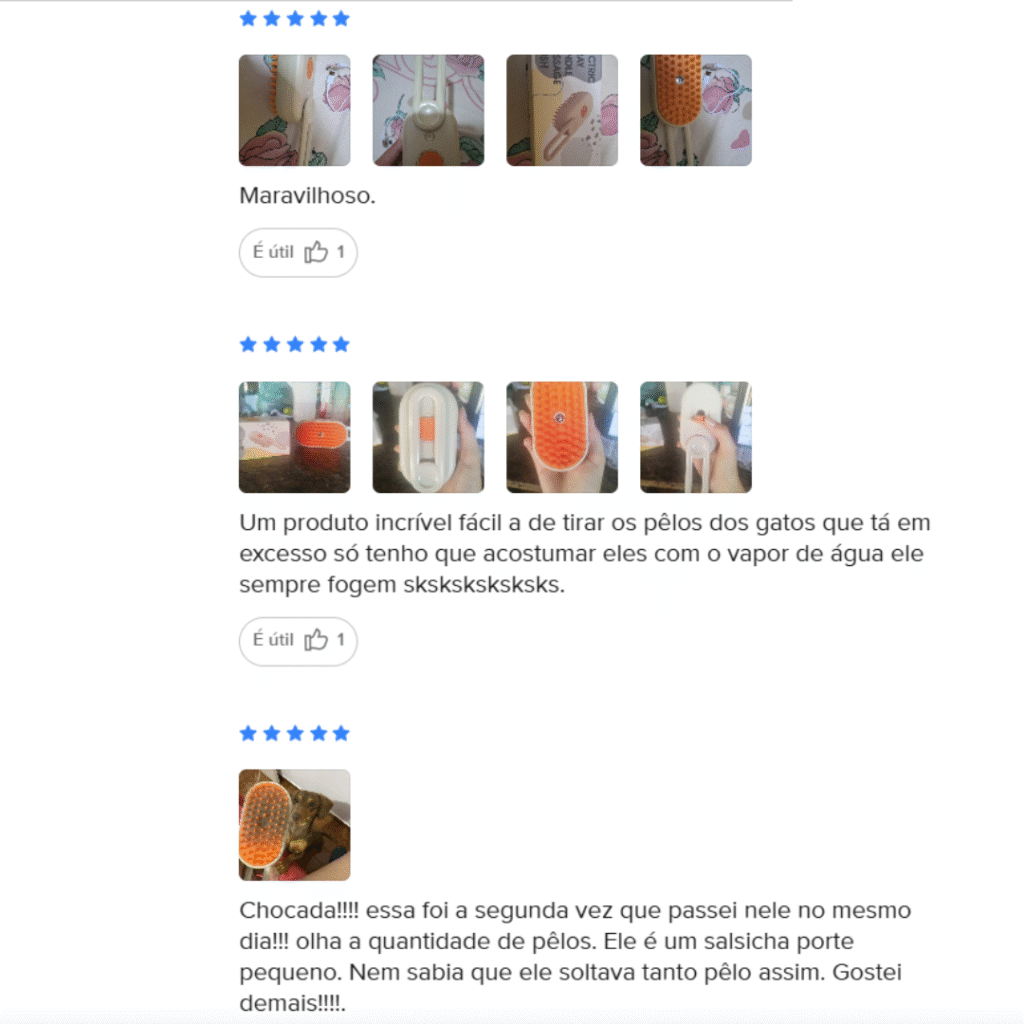Click the first review's five-star rating
Image resolution: width=1024 pixels, height=1024 pixels.
[x=295, y=18]
